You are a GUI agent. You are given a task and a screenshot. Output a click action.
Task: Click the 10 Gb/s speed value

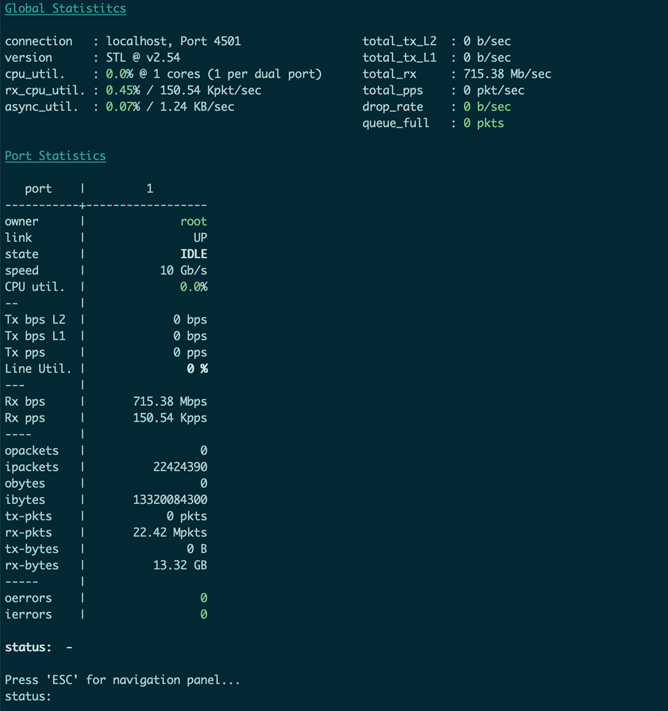pos(183,271)
